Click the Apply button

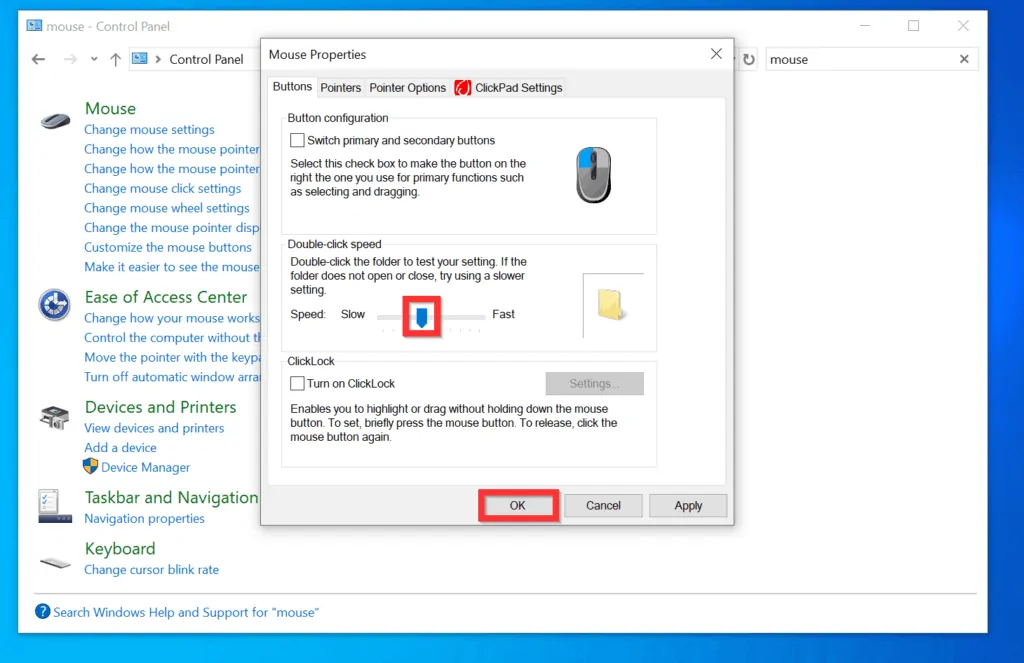pos(688,506)
